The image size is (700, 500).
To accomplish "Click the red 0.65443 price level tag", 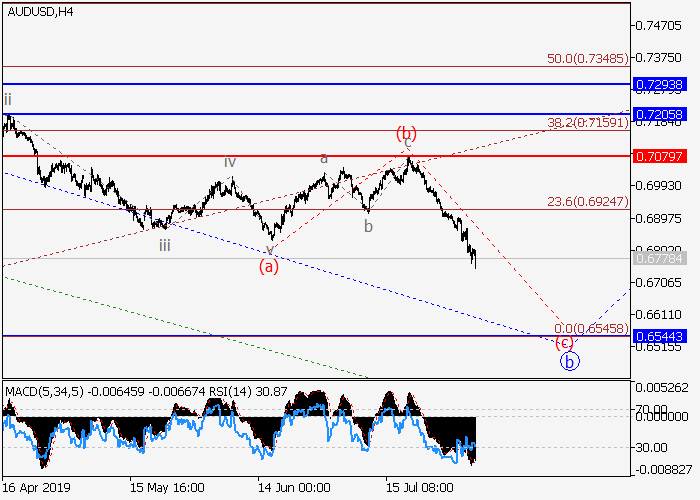I will pyautogui.click(x=657, y=337).
